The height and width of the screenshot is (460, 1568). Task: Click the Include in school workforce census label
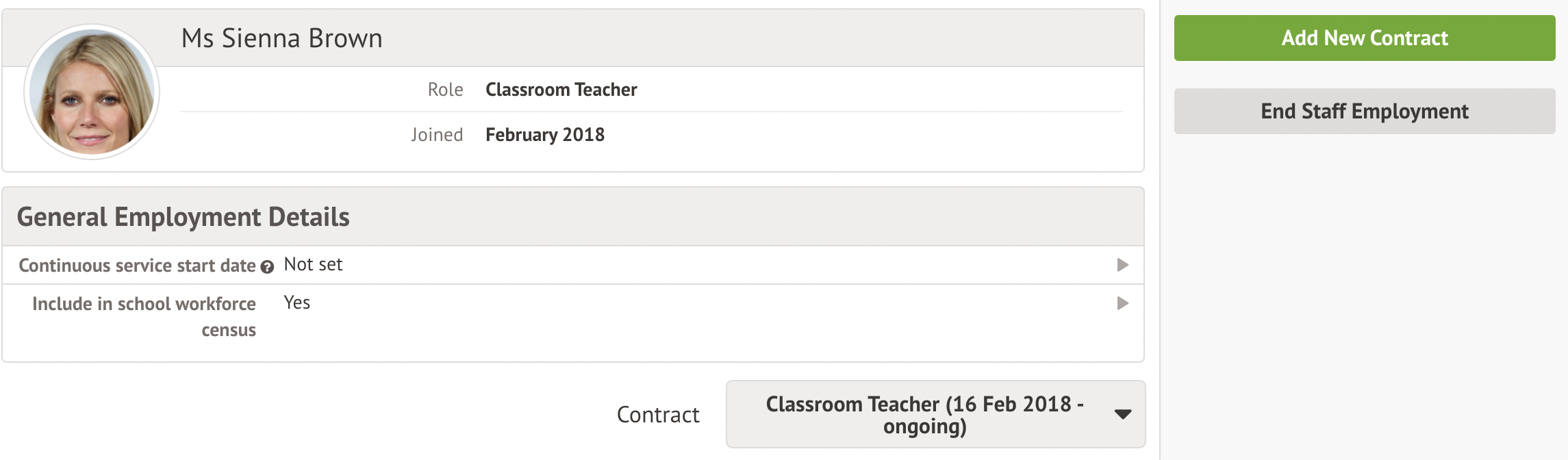[x=144, y=316]
